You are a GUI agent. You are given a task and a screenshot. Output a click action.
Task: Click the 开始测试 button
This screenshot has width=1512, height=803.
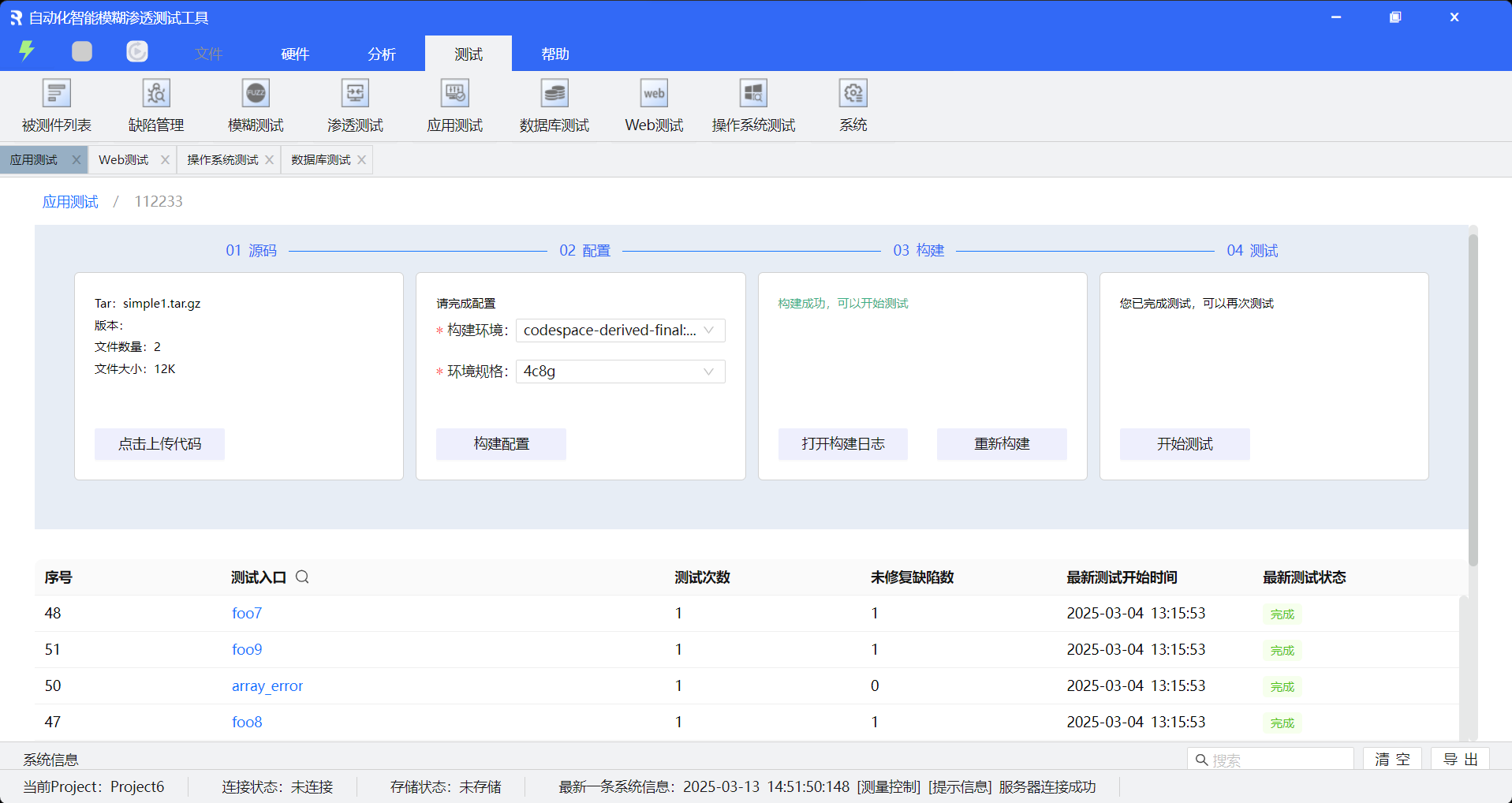[x=1184, y=444]
